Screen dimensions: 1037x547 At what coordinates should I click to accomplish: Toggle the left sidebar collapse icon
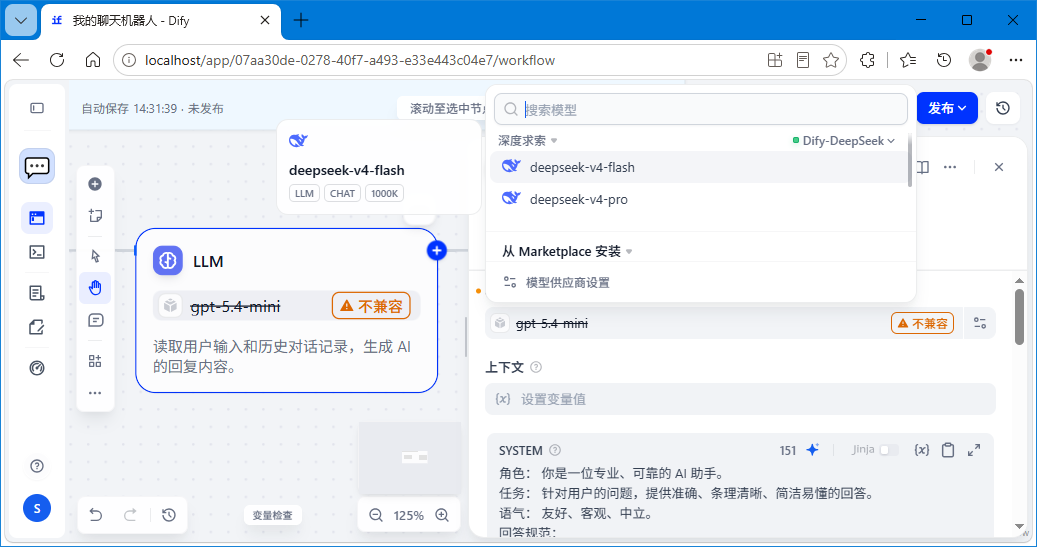click(x=37, y=108)
